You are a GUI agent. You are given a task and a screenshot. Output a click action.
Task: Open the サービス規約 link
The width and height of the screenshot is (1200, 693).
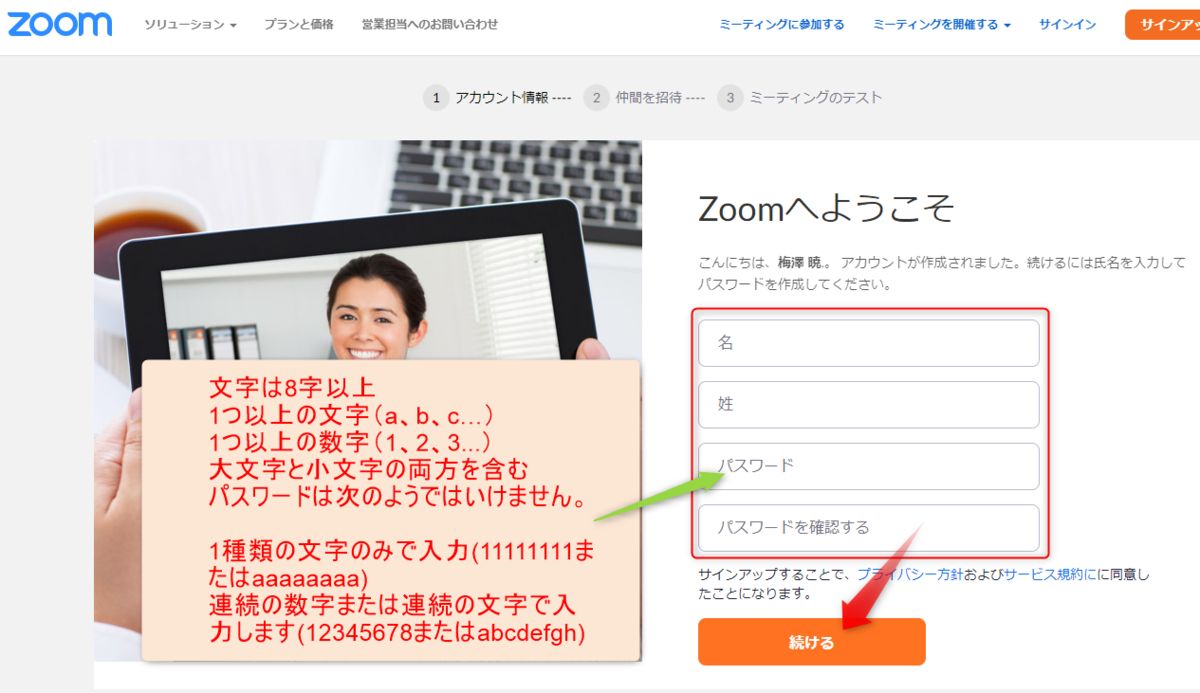[1050, 575]
